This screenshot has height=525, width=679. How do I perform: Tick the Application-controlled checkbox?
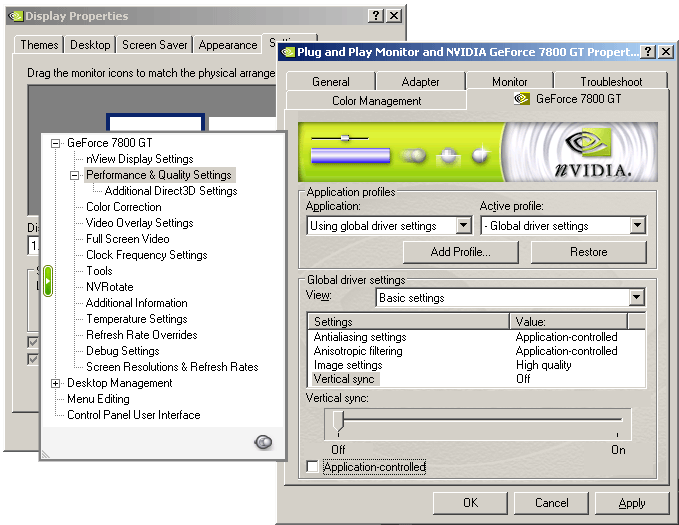[x=312, y=467]
